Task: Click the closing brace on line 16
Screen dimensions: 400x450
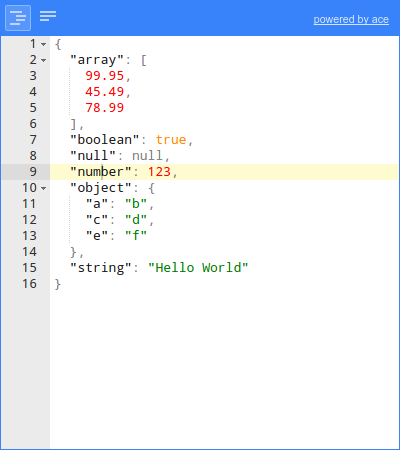Action: (x=58, y=284)
